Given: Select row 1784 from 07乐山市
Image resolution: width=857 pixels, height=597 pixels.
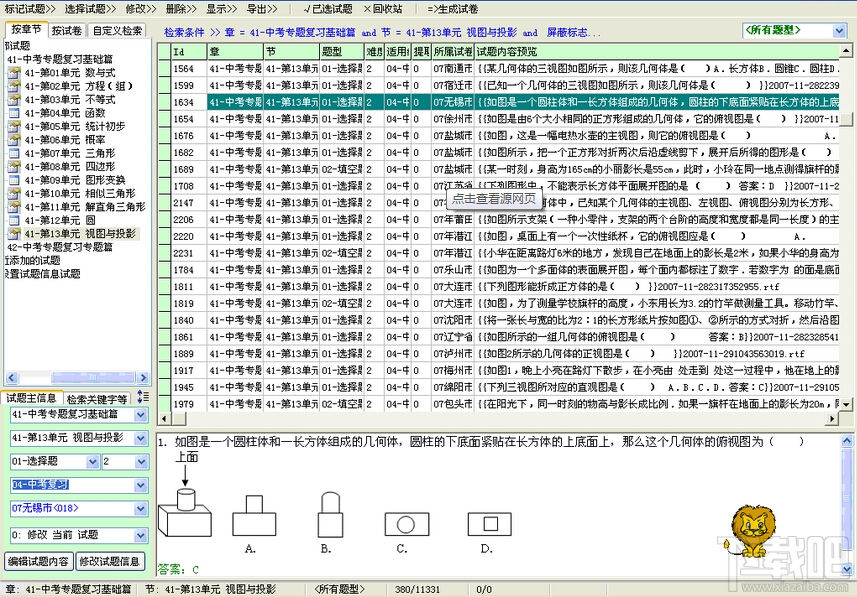Looking at the screenshot, I should pyautogui.click(x=499, y=270).
